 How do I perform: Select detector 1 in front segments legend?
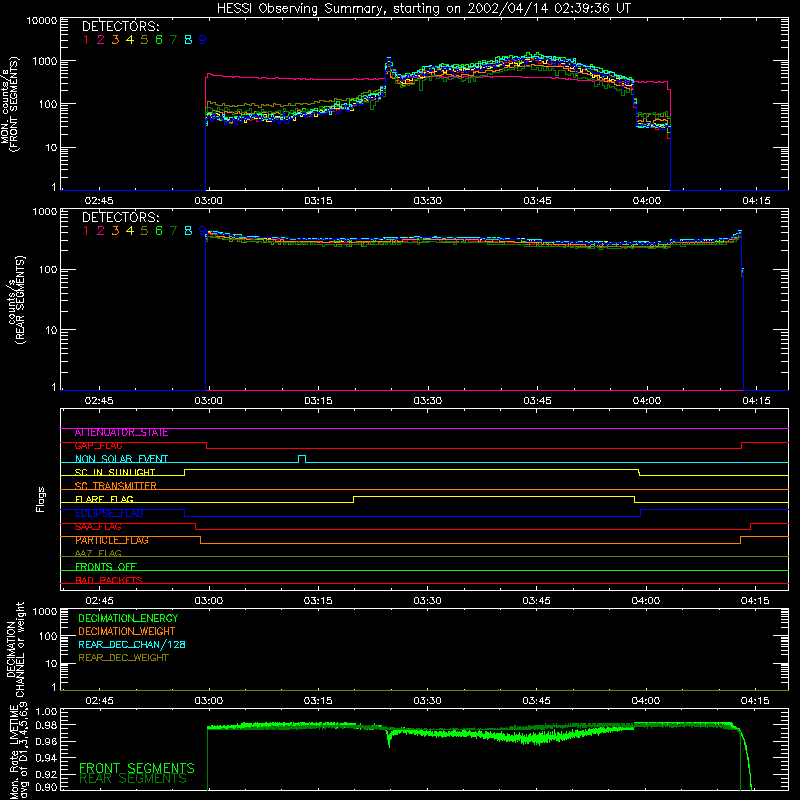point(86,40)
